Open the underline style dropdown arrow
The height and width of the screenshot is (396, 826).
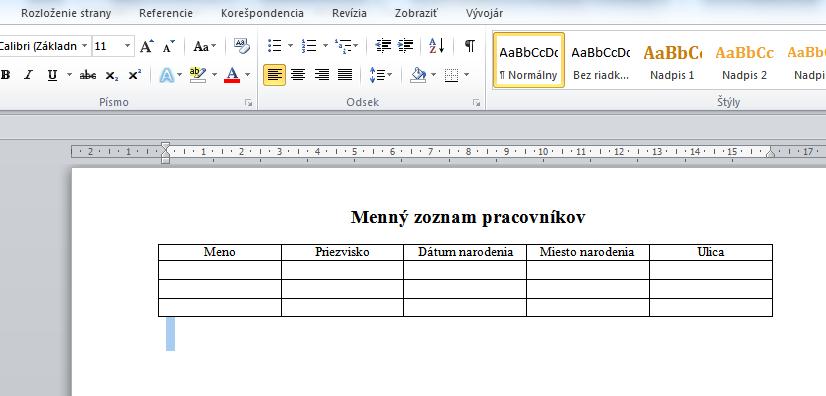[69, 75]
